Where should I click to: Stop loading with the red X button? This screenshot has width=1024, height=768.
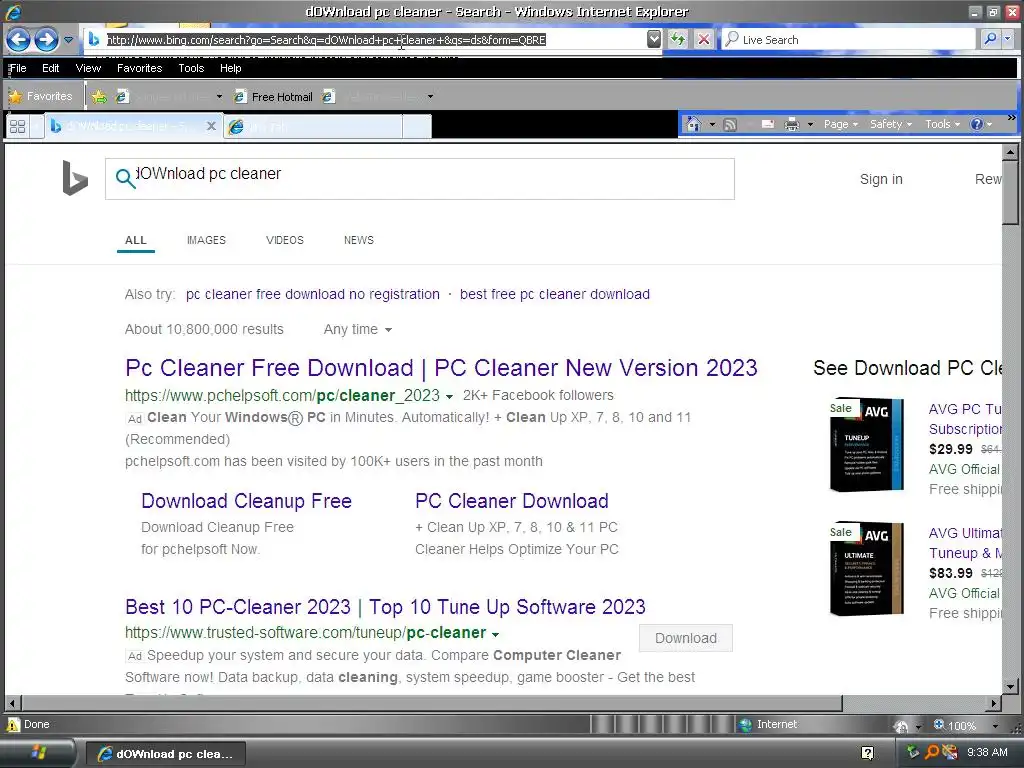pyautogui.click(x=703, y=40)
